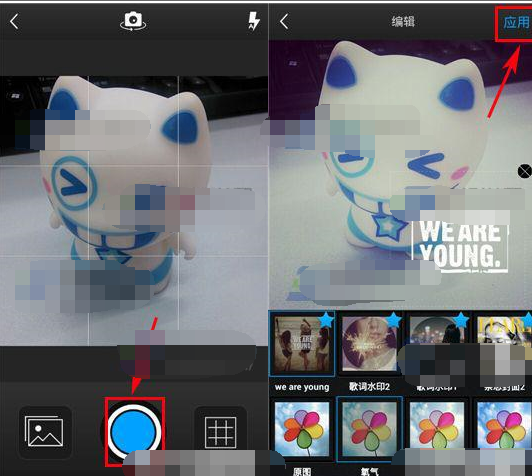Toggle the auto flash lightning icon
532x476 pixels.
253,21
